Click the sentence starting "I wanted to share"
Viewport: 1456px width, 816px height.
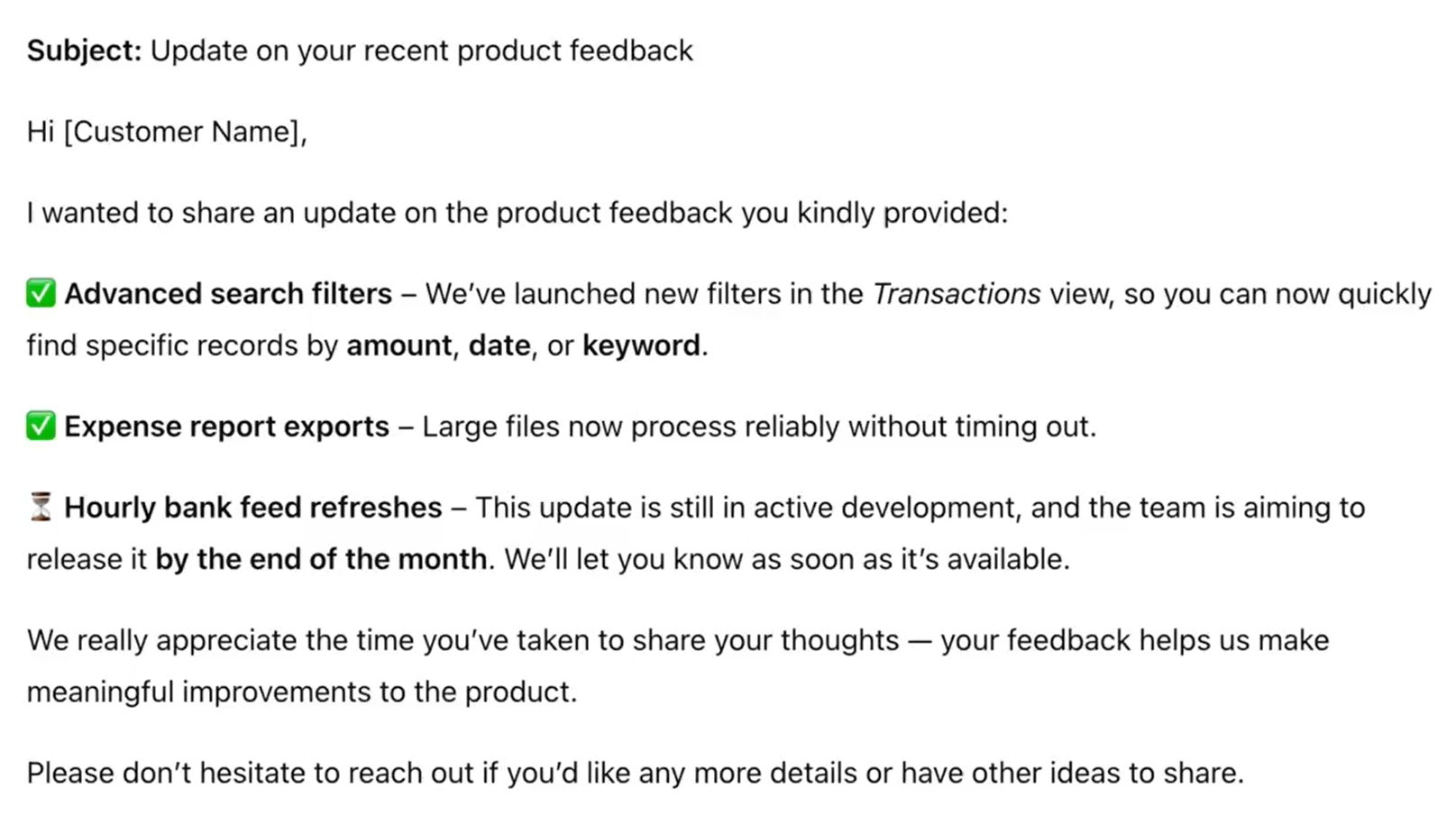click(517, 213)
